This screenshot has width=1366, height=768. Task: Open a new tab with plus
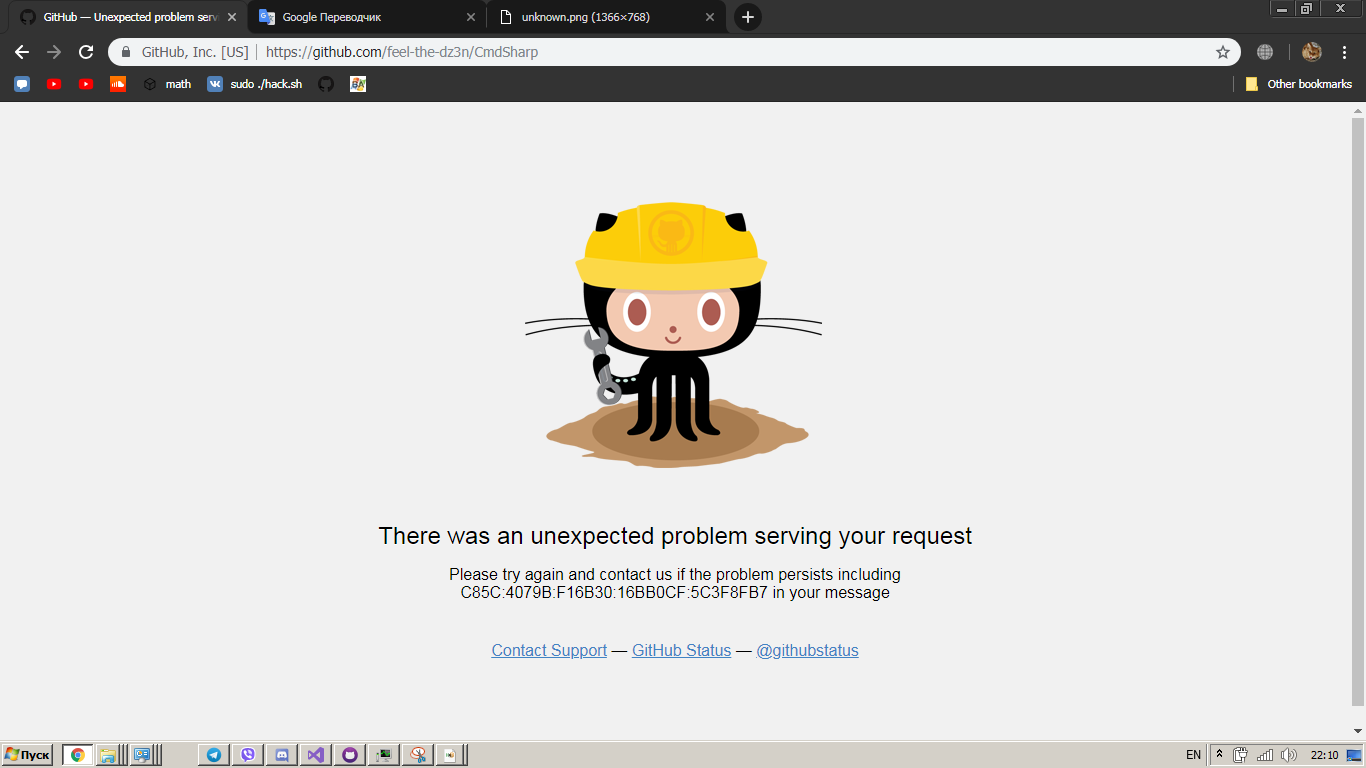(x=747, y=17)
